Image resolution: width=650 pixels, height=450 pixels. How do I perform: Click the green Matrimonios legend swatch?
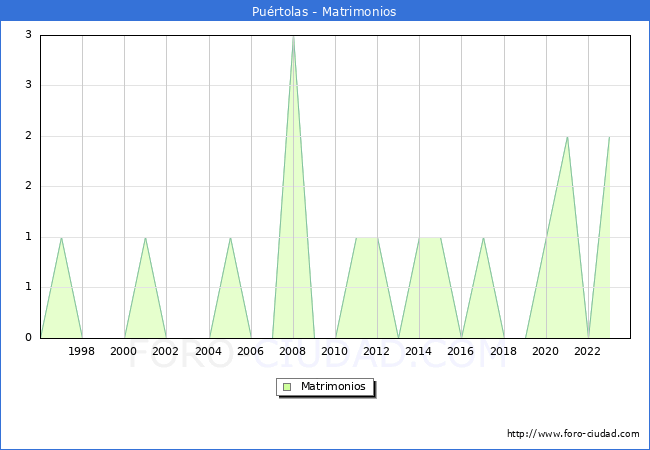point(287,387)
